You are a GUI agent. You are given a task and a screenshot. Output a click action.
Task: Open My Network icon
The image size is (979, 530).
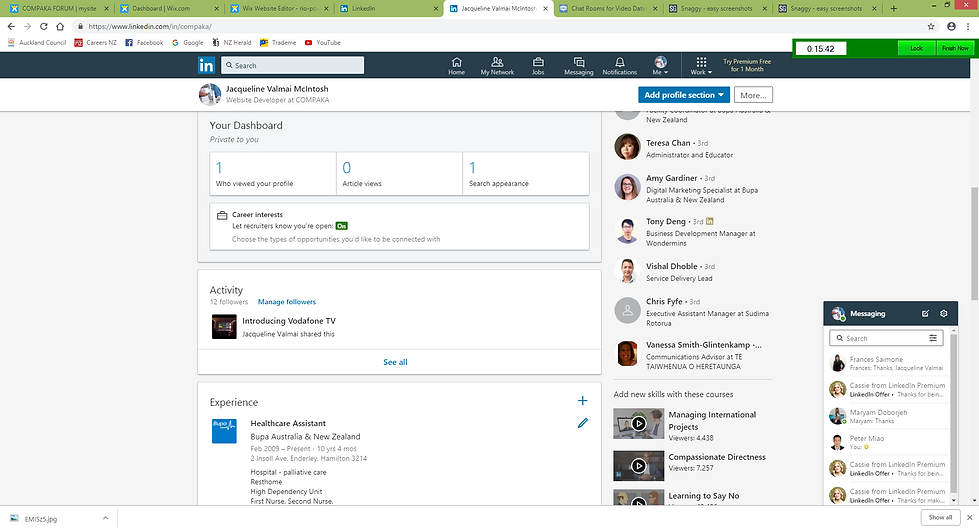pos(497,66)
